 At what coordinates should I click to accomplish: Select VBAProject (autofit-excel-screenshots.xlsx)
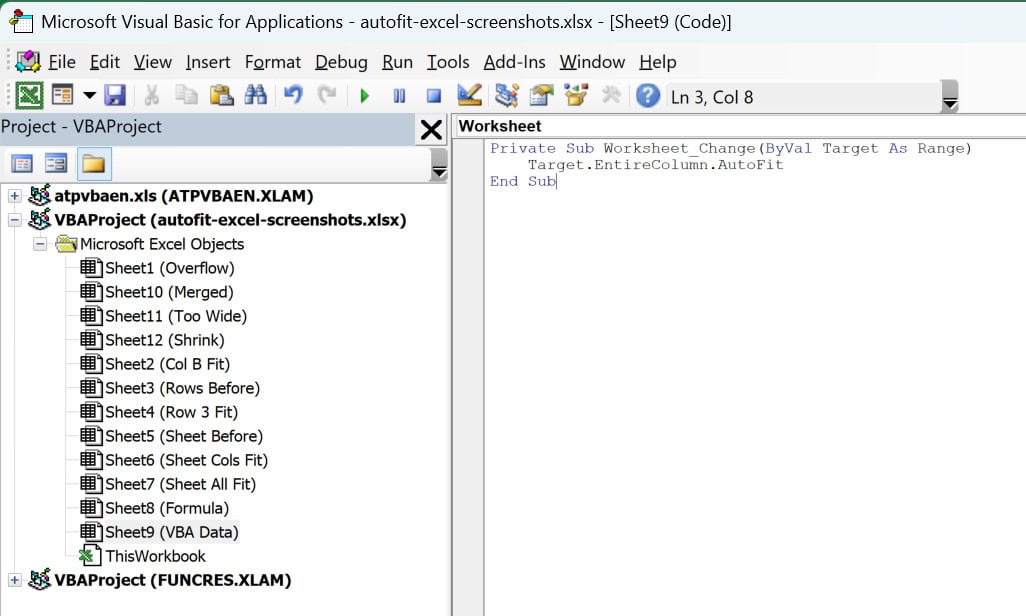point(230,220)
